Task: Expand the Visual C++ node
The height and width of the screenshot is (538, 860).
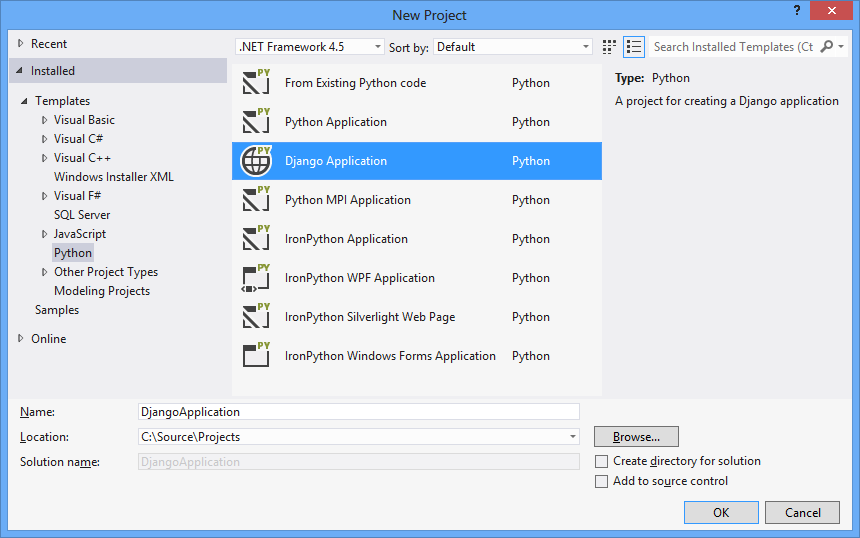Action: [x=44, y=158]
